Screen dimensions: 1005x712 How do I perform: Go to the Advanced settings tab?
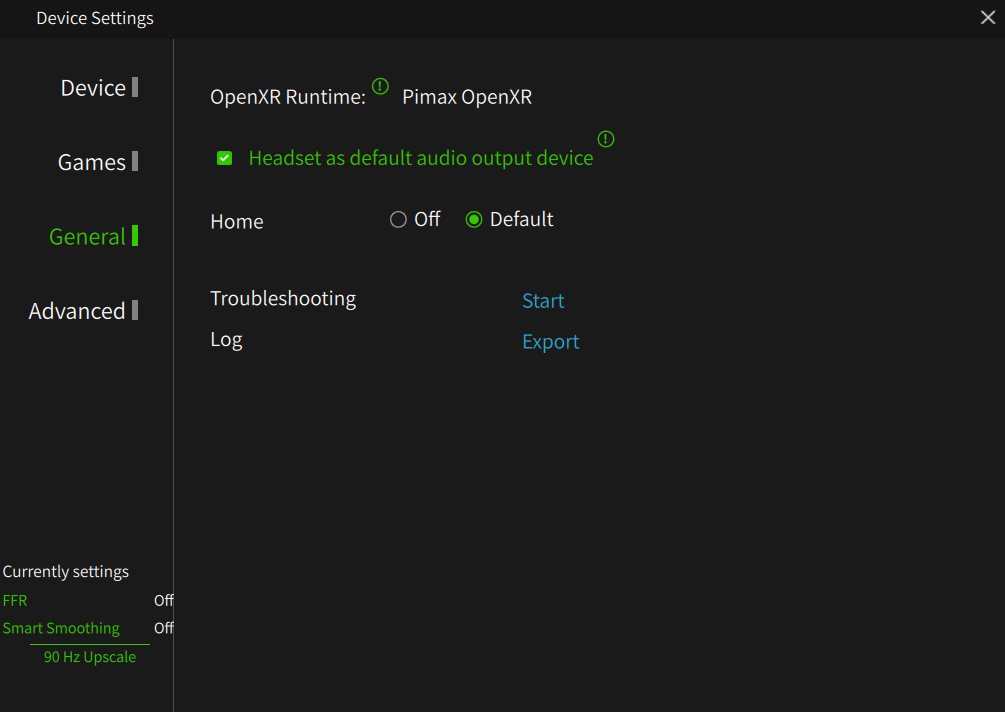77,311
